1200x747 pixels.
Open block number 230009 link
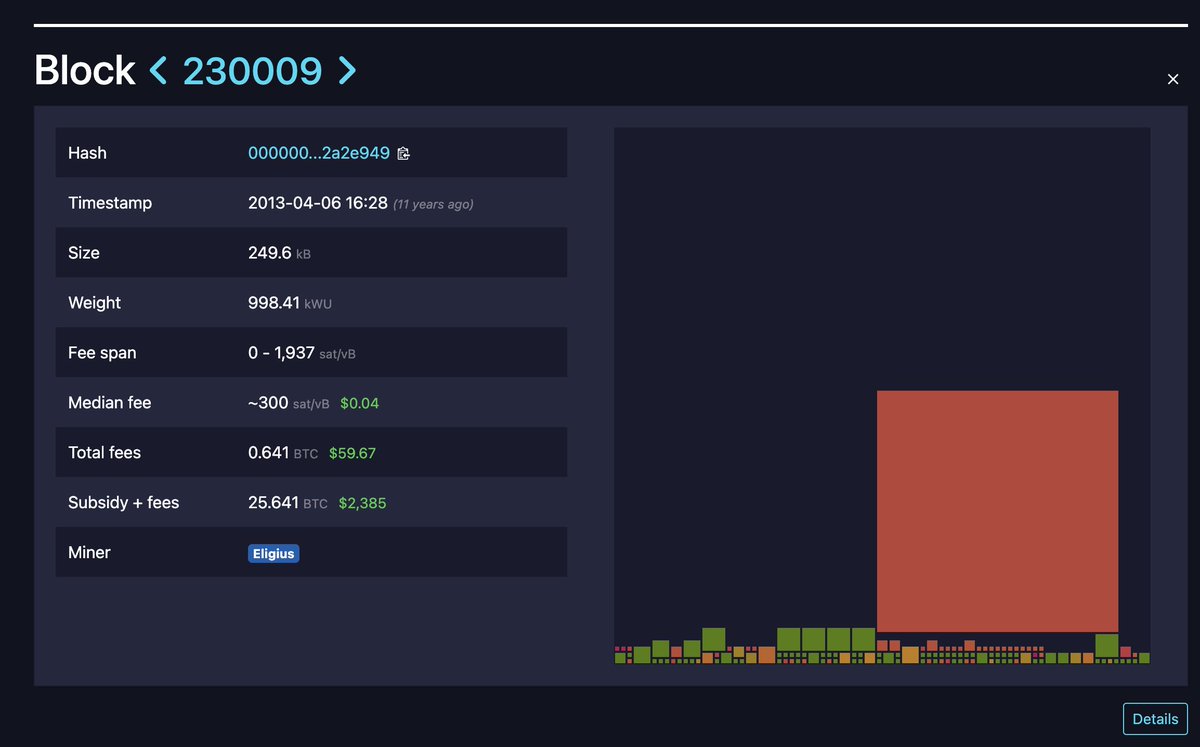(252, 70)
